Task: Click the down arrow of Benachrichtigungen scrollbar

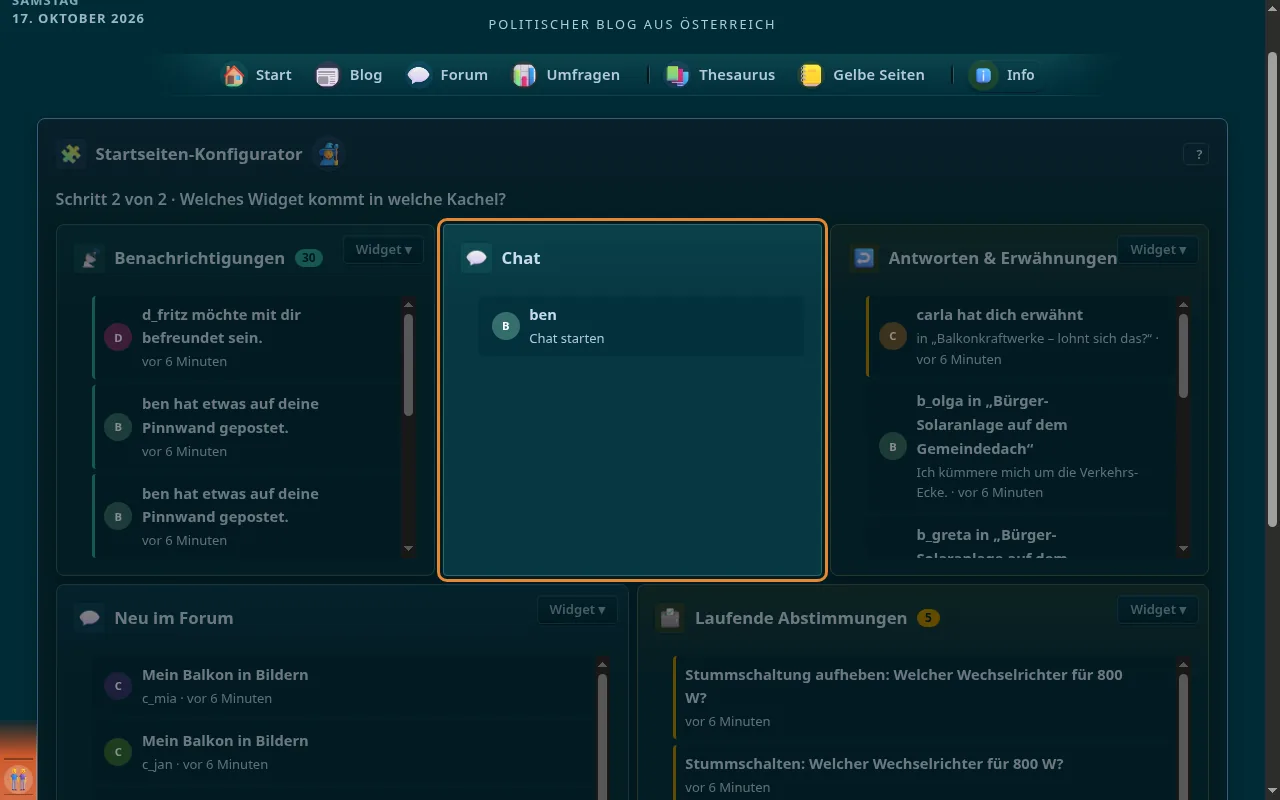Action: coord(408,548)
